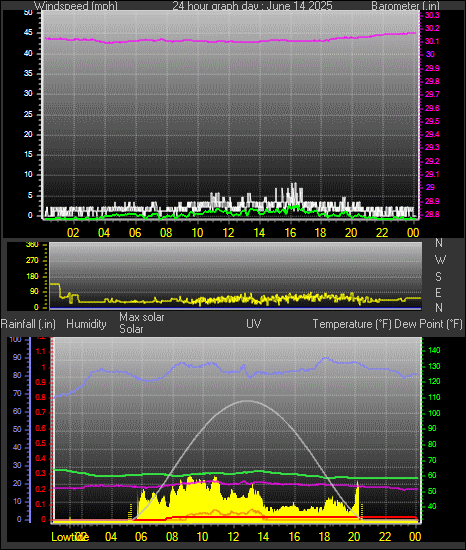Click the Windspeed (mph) axis label

76,6
